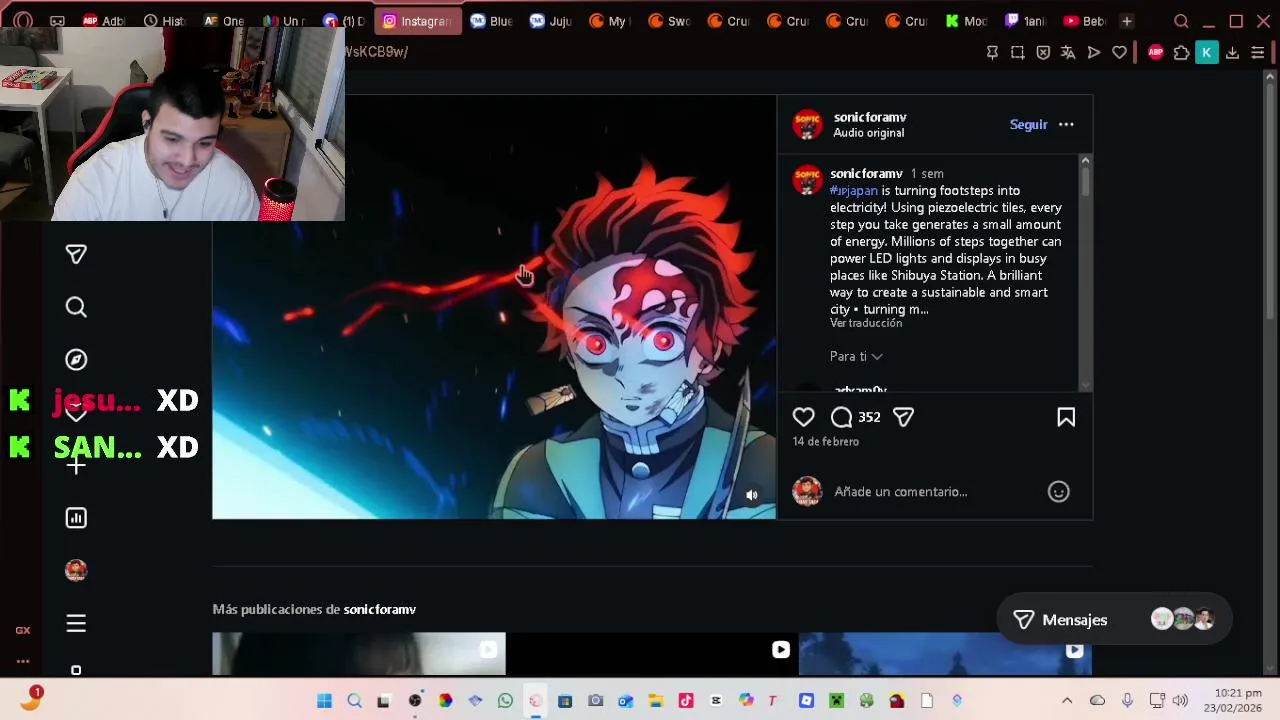Click the three-dot sidebar settings at bottom
This screenshot has width=1280, height=720.
22,661
